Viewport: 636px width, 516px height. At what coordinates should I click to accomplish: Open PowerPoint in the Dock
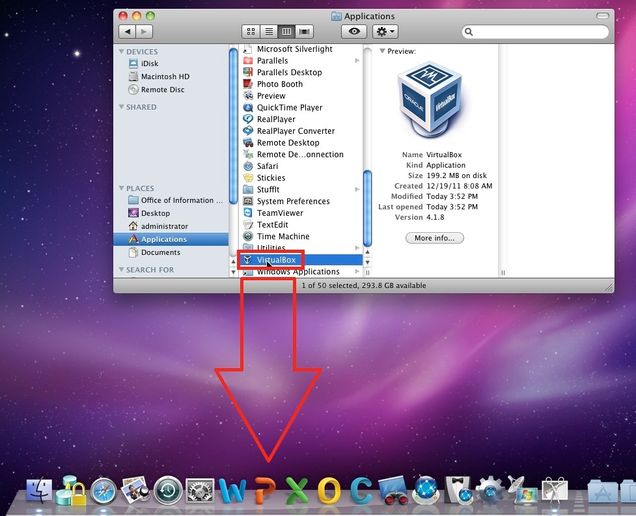265,490
